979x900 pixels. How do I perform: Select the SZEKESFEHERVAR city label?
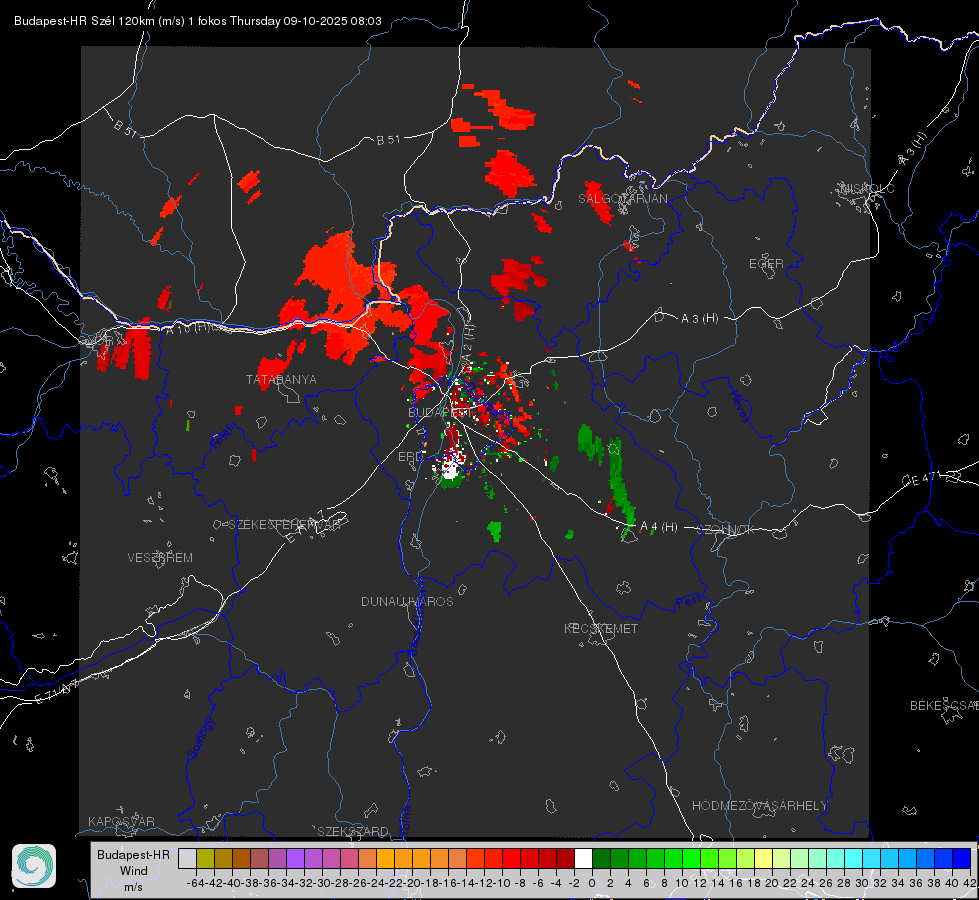(x=283, y=525)
